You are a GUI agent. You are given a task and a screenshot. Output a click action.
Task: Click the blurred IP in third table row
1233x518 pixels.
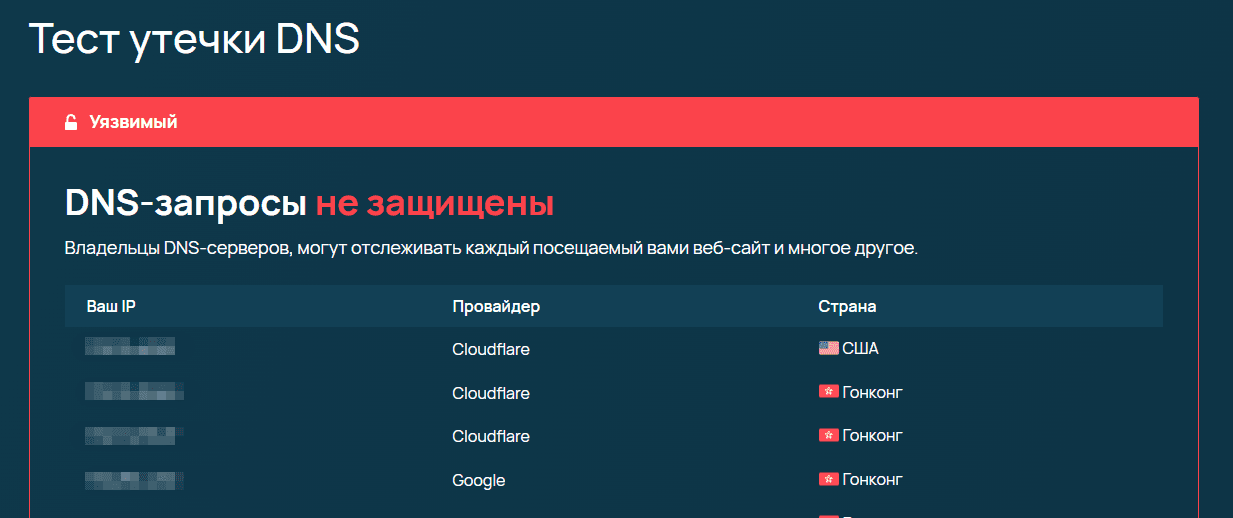click(134, 436)
